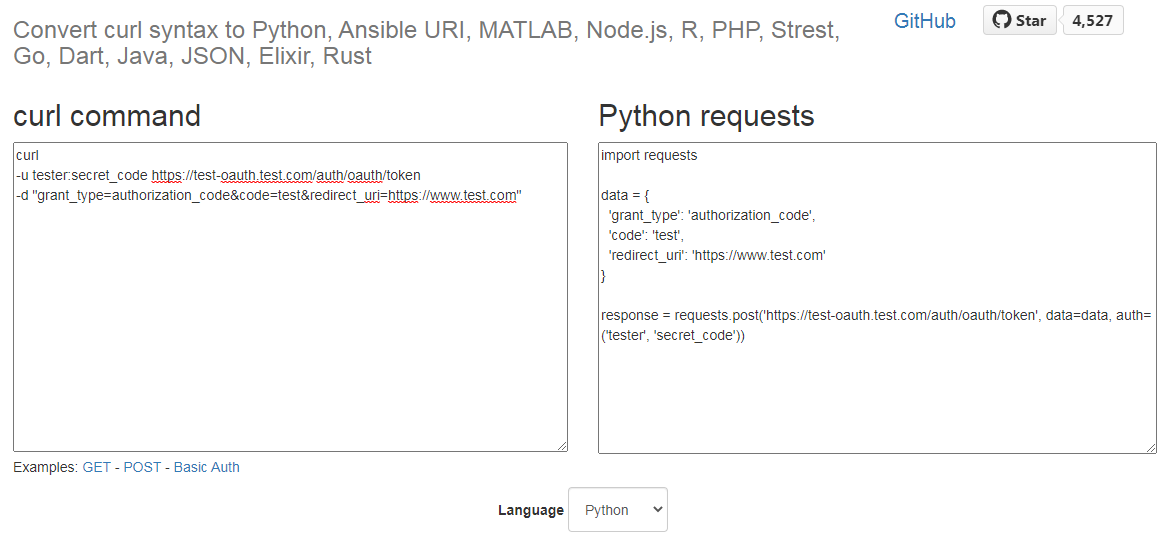Click the "Python requests" heading

click(x=706, y=116)
